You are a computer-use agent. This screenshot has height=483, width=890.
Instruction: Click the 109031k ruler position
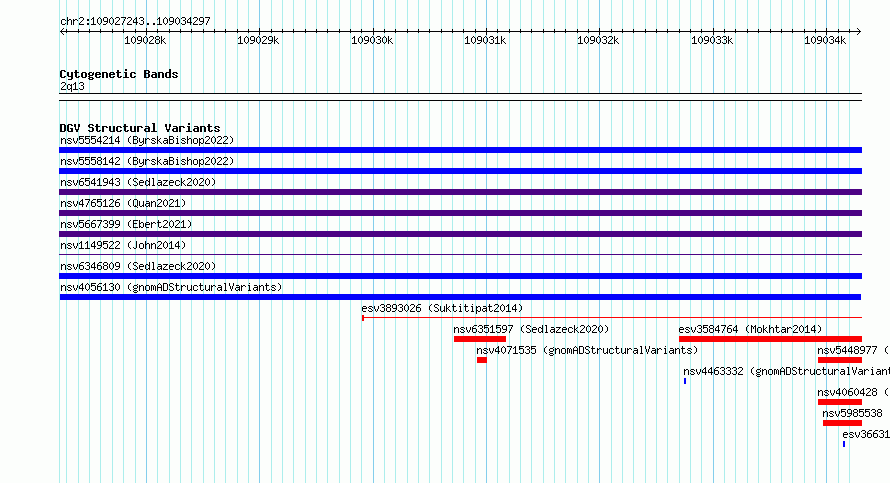click(x=485, y=40)
